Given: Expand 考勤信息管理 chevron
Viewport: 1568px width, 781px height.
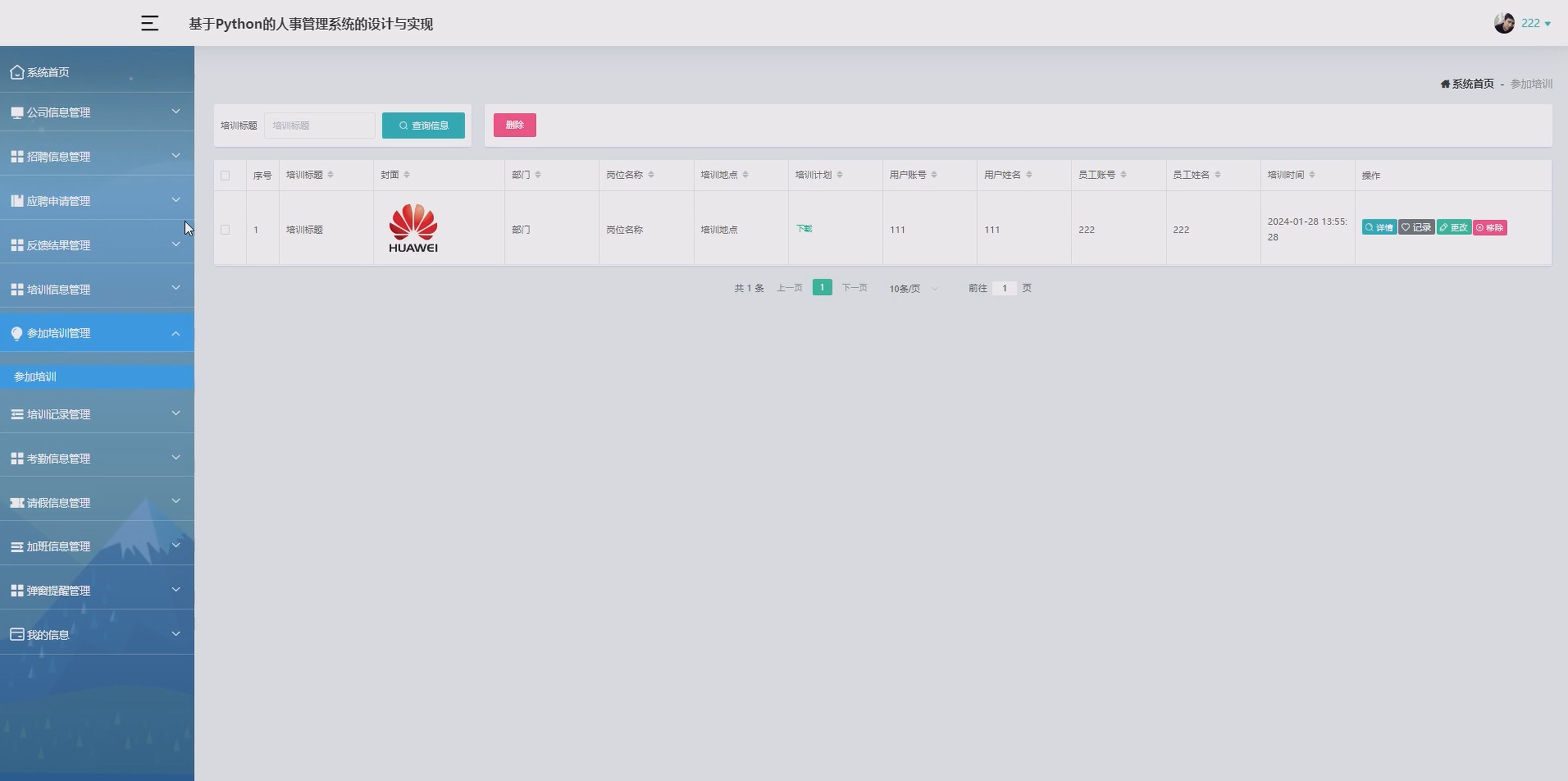Looking at the screenshot, I should [x=176, y=458].
